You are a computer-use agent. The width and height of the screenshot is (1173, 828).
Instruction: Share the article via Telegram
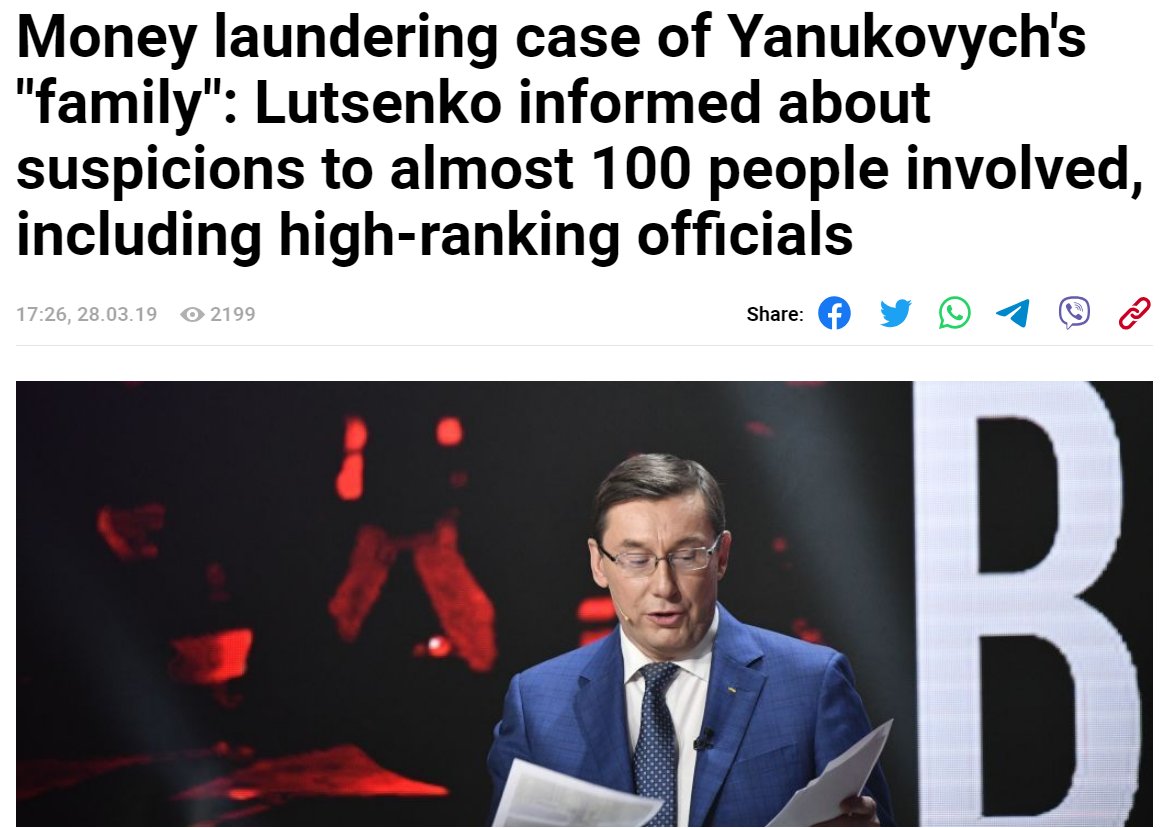click(1014, 313)
